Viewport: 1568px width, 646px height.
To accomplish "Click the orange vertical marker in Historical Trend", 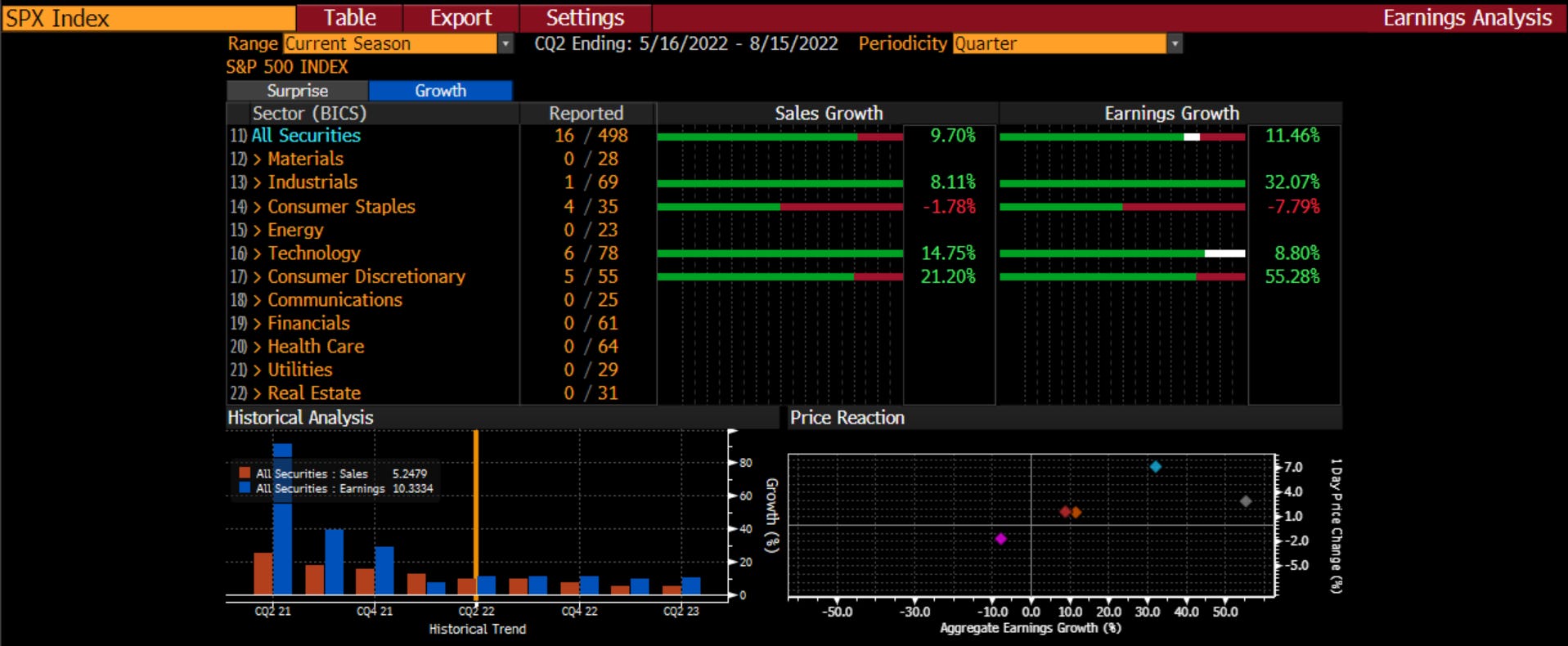I will [x=476, y=517].
